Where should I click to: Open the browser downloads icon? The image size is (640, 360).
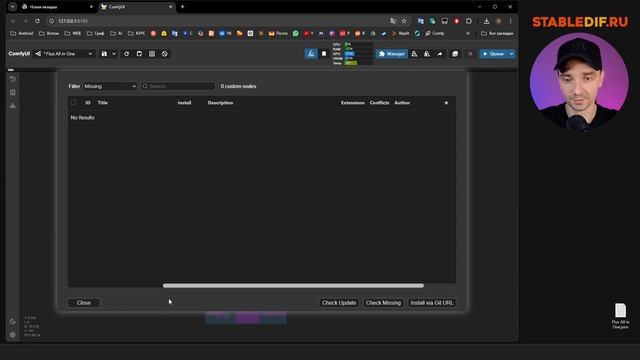point(487,21)
